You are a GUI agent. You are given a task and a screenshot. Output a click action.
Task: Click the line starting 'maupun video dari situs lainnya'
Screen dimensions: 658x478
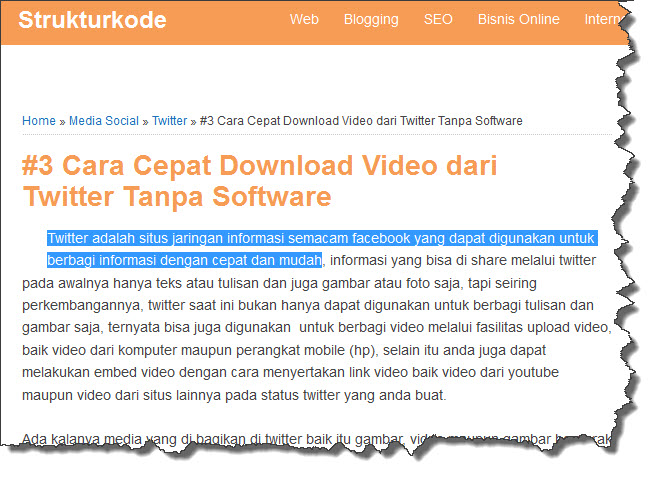pyautogui.click(x=234, y=395)
